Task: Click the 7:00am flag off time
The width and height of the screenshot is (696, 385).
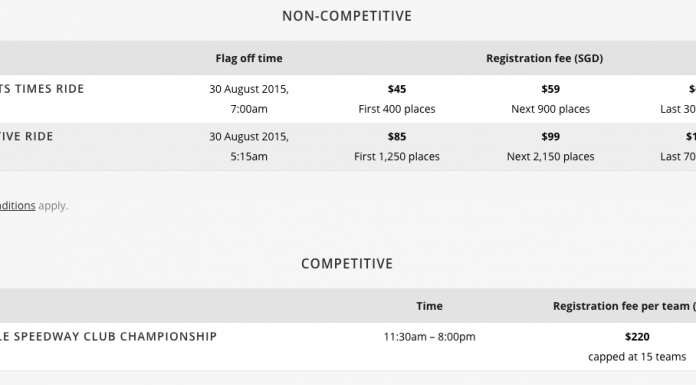Action: coord(249,109)
